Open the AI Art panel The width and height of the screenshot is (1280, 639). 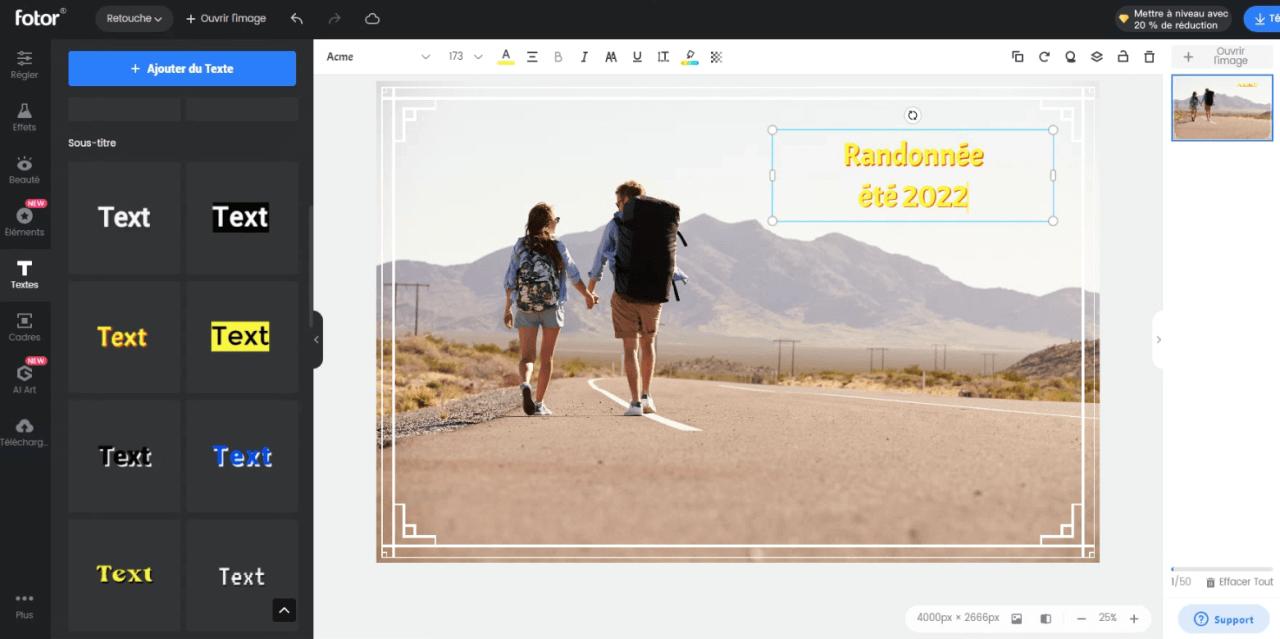[24, 378]
